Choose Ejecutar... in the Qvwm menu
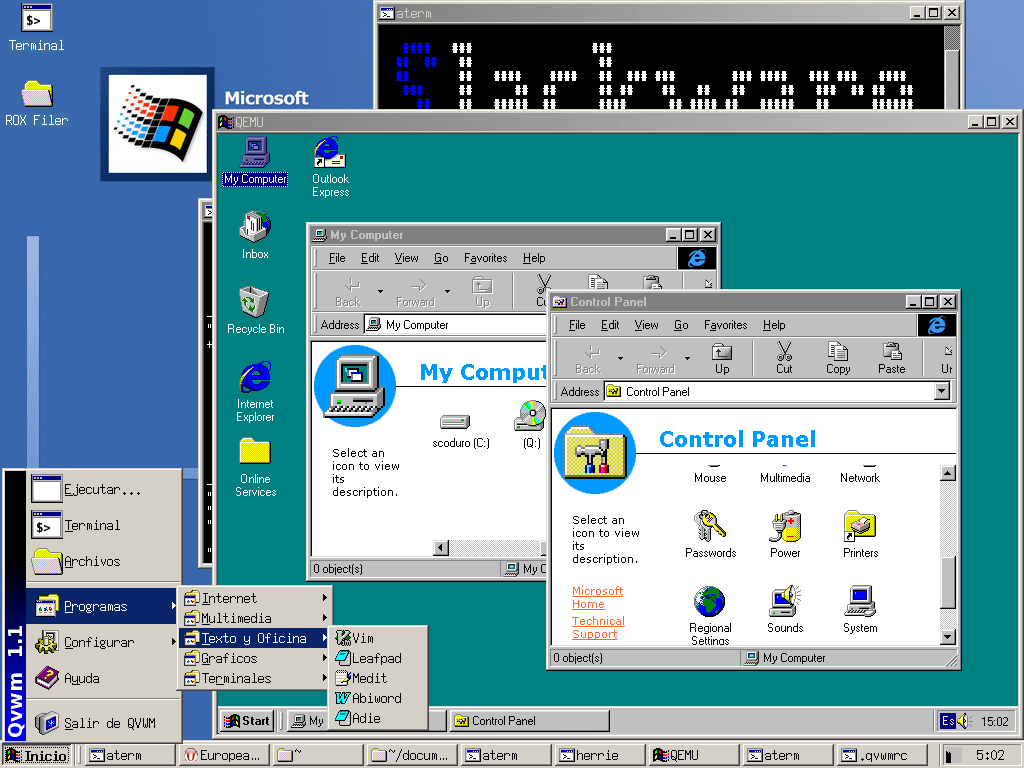The width and height of the screenshot is (1024, 768). click(103, 489)
